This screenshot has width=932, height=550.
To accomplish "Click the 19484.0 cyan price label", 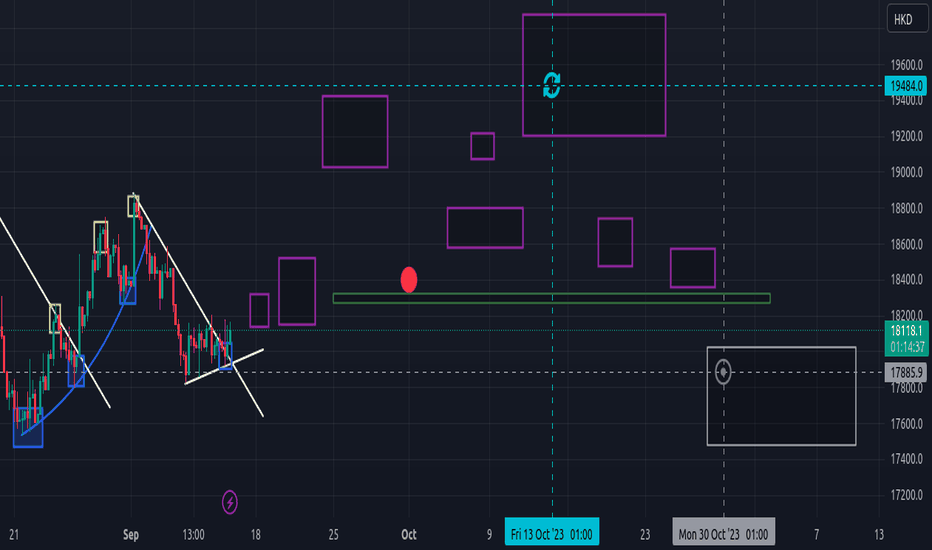I will click(906, 86).
